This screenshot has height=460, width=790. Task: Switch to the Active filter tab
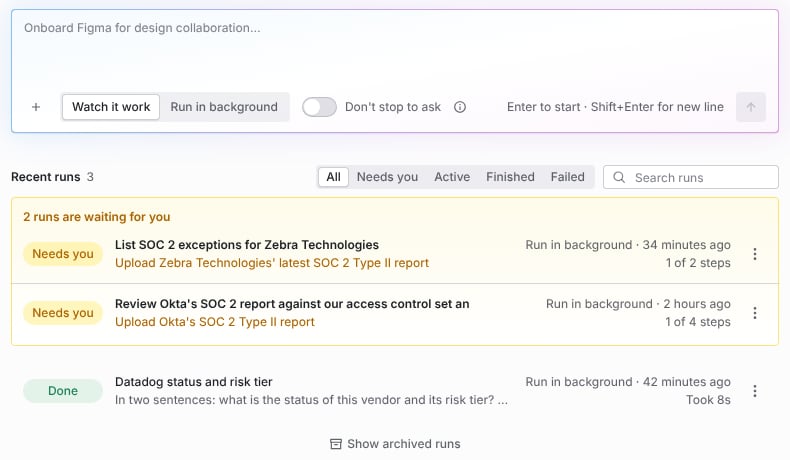coord(452,177)
